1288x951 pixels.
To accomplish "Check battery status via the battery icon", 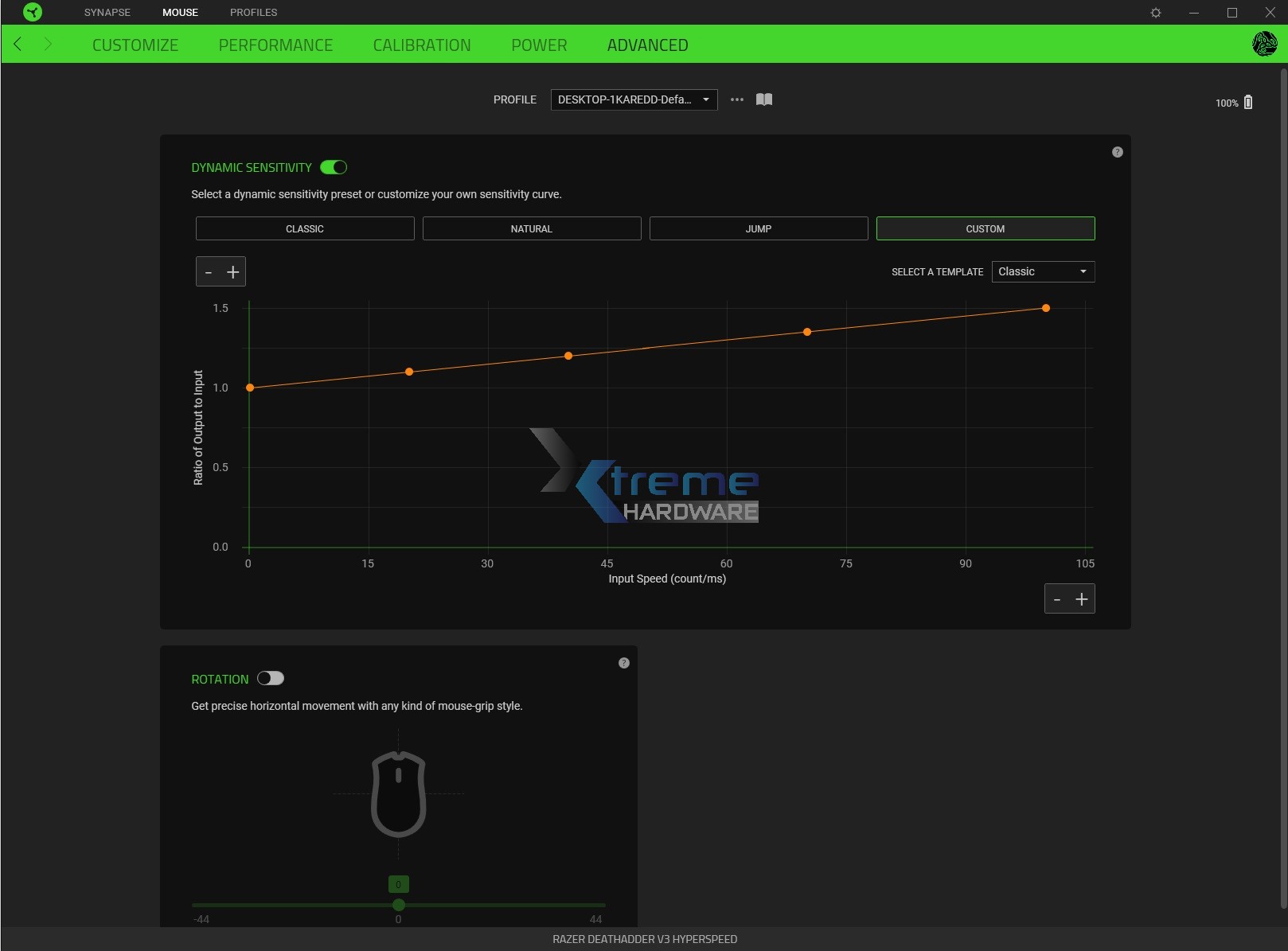I will tap(1249, 102).
